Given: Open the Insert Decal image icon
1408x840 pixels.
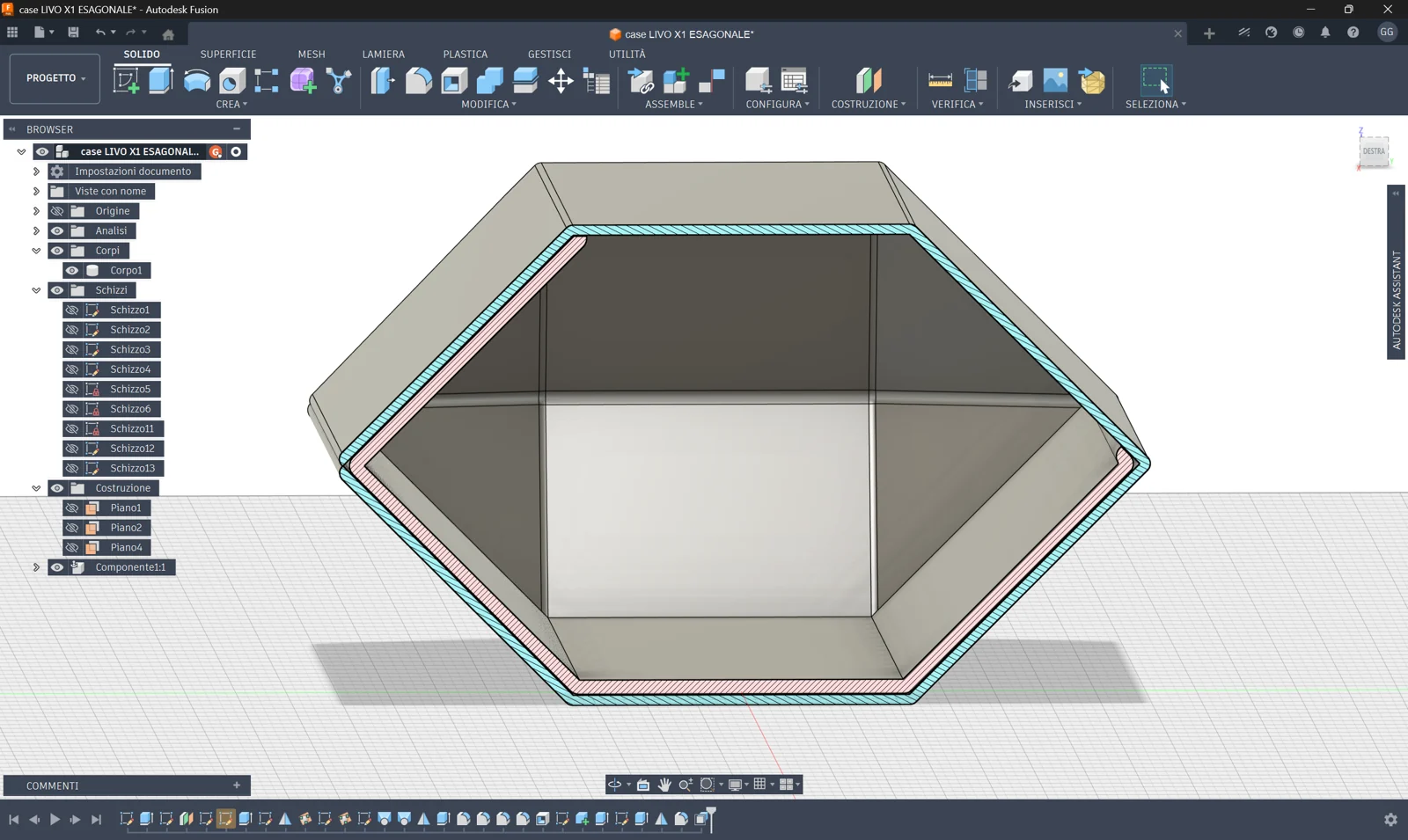Looking at the screenshot, I should click(x=1055, y=80).
